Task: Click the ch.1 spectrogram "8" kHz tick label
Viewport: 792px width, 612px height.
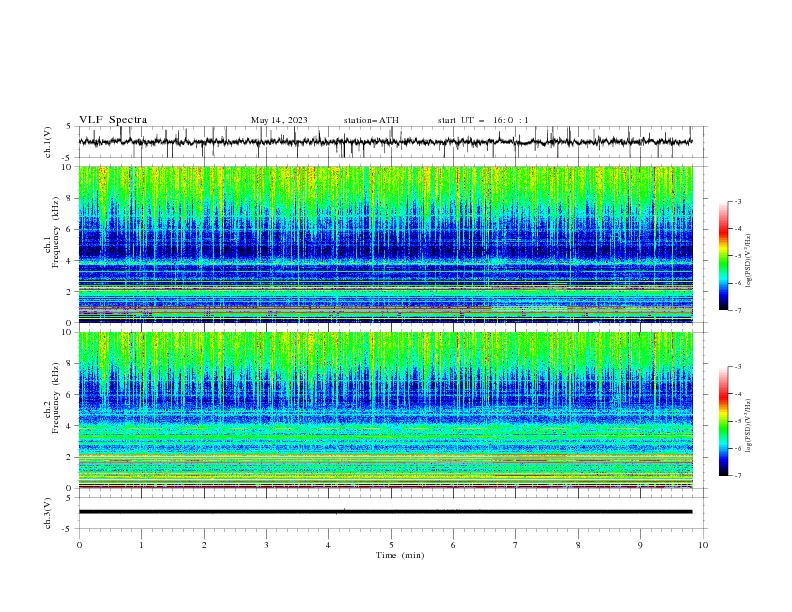Action: click(x=69, y=198)
